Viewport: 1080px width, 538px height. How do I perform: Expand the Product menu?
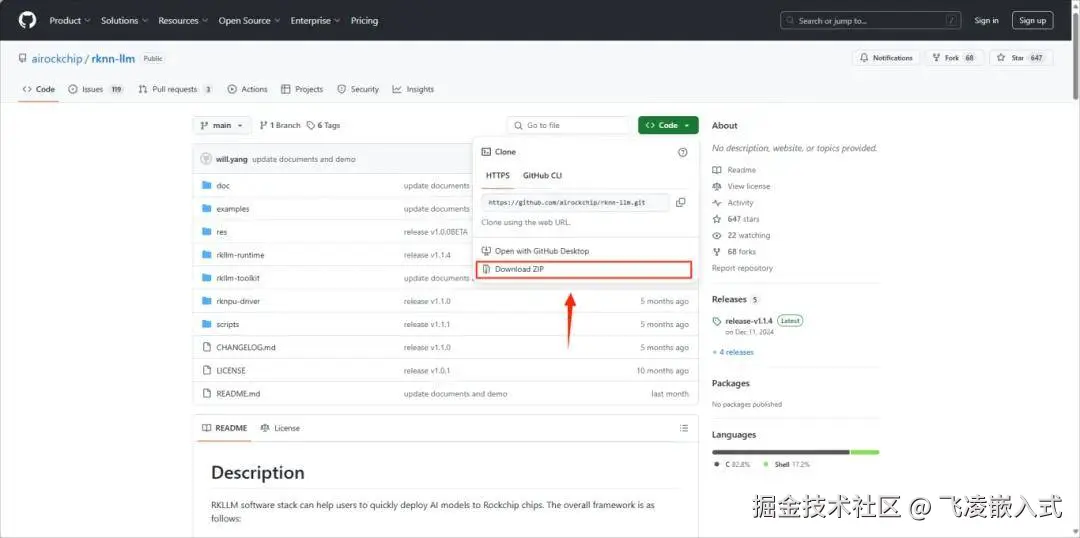[x=70, y=21]
